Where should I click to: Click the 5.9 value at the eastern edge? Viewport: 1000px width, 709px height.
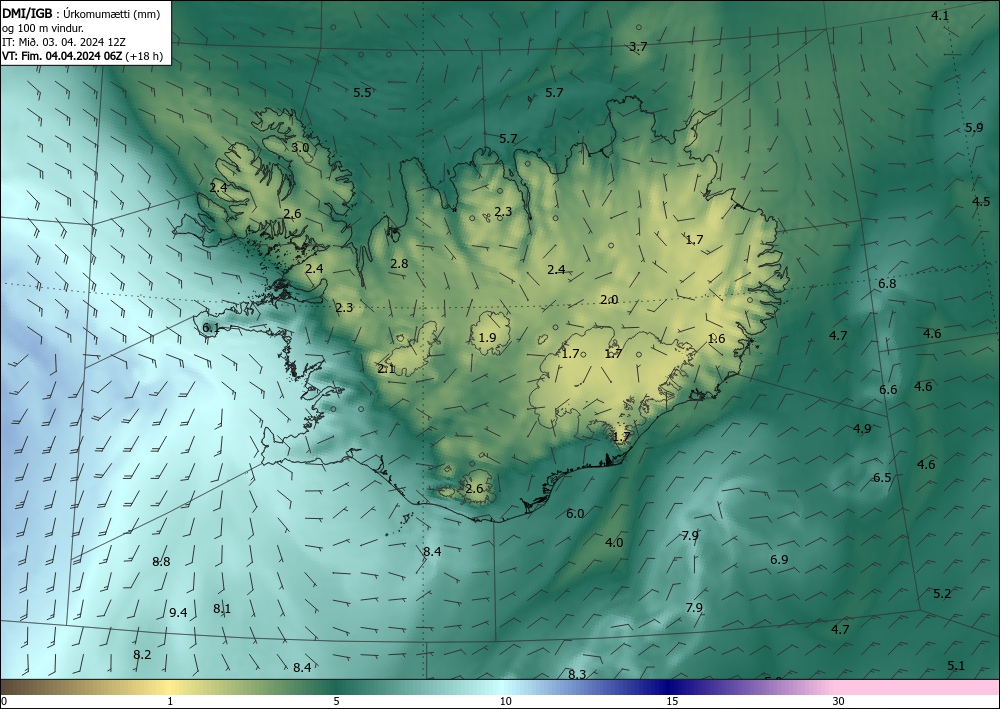(x=974, y=127)
